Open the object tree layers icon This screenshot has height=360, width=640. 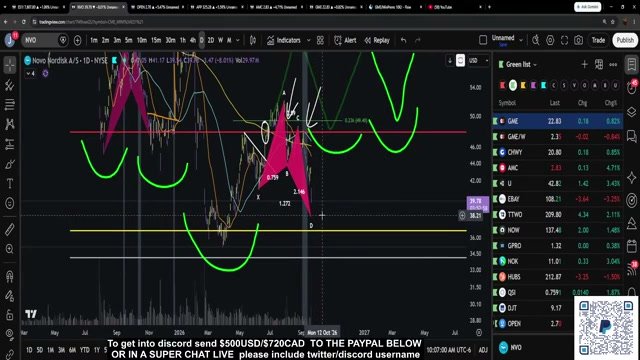(x=631, y=112)
